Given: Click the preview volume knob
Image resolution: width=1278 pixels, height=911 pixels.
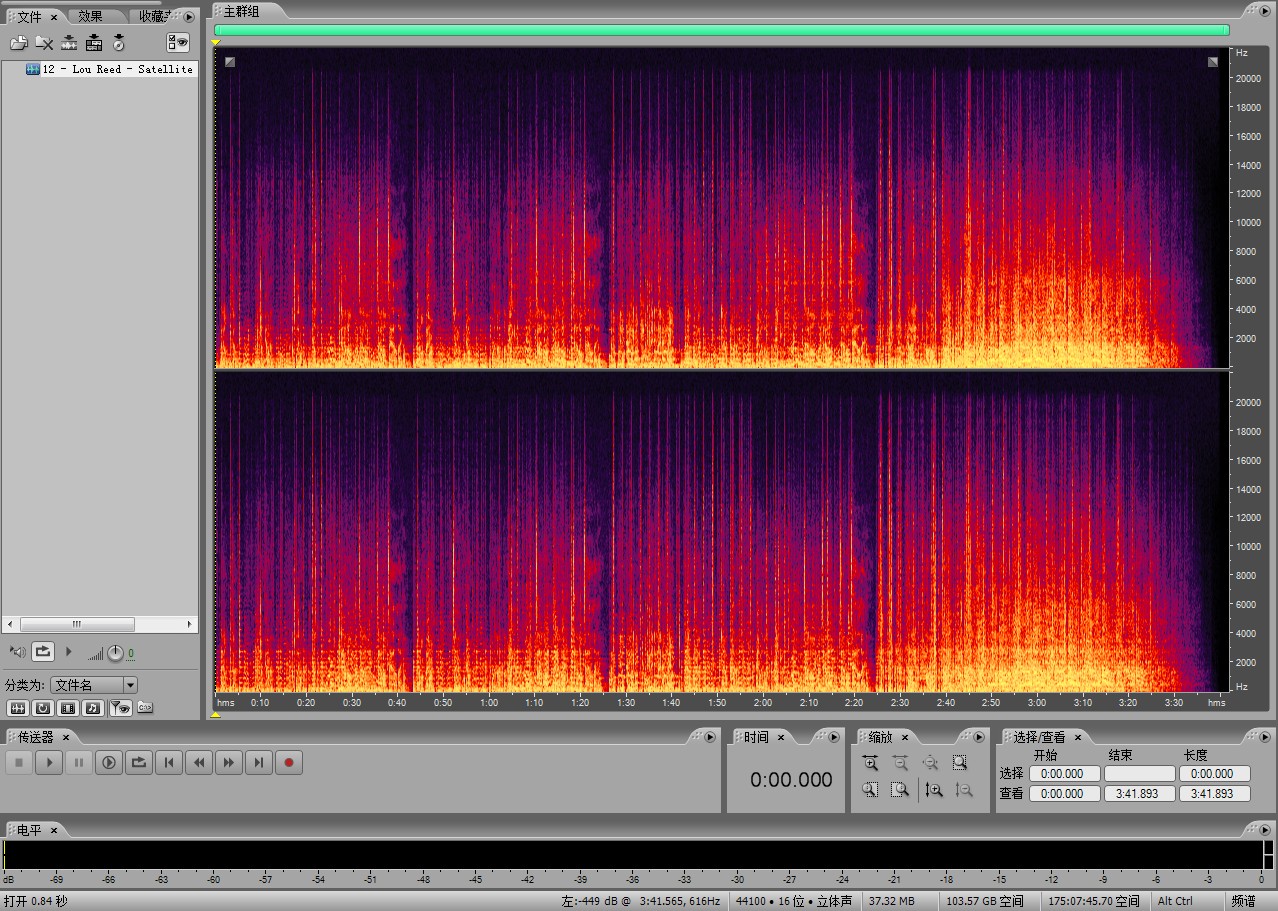Looking at the screenshot, I should (x=115, y=653).
